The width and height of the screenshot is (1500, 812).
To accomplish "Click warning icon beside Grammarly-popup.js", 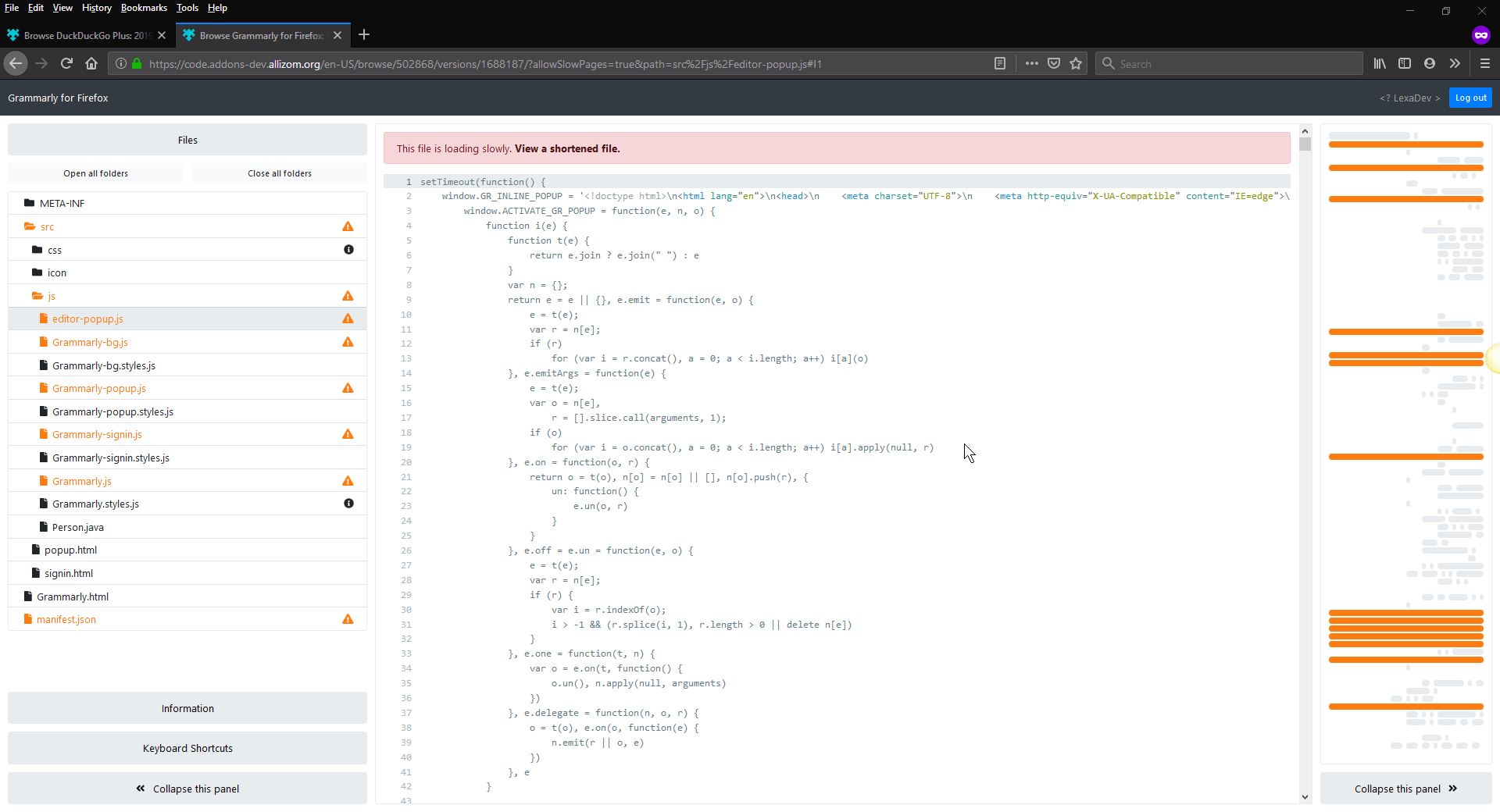I will pyautogui.click(x=348, y=388).
